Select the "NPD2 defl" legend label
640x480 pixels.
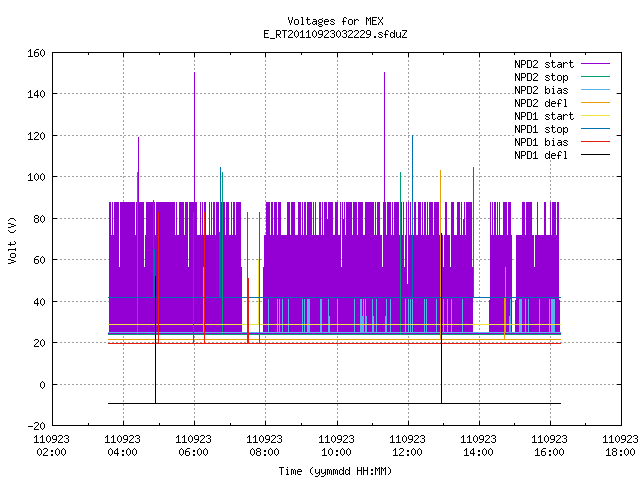541,103
